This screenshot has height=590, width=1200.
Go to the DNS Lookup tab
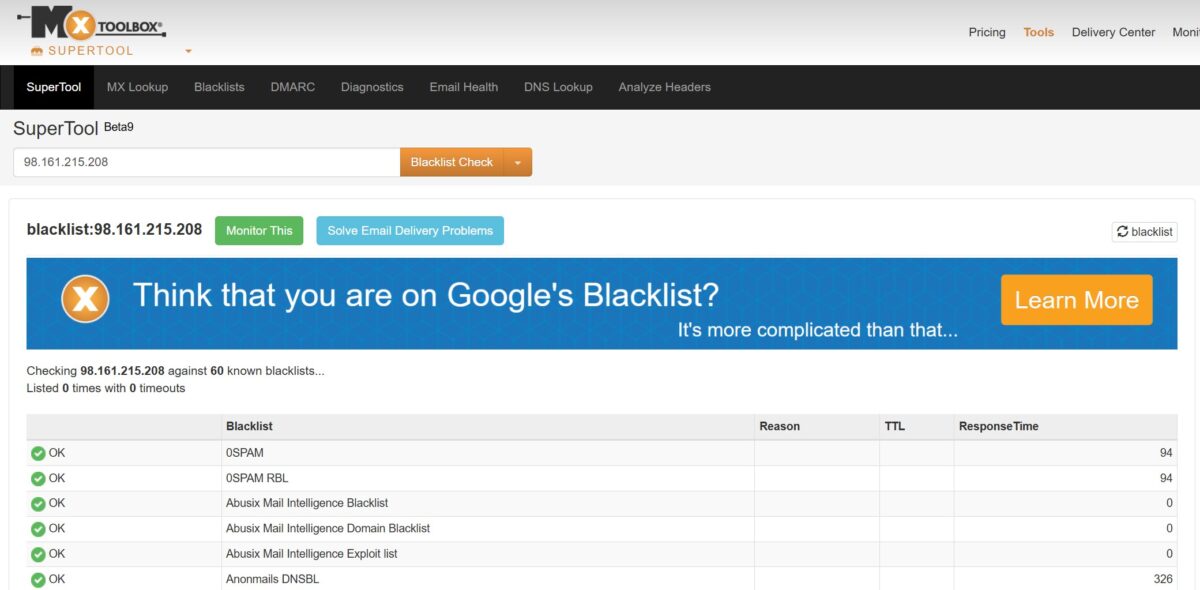(558, 87)
